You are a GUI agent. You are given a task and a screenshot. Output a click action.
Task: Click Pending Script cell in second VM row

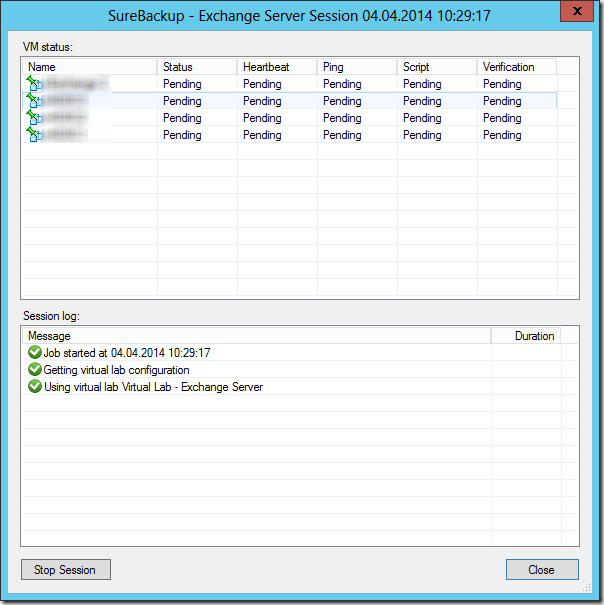pyautogui.click(x=422, y=101)
